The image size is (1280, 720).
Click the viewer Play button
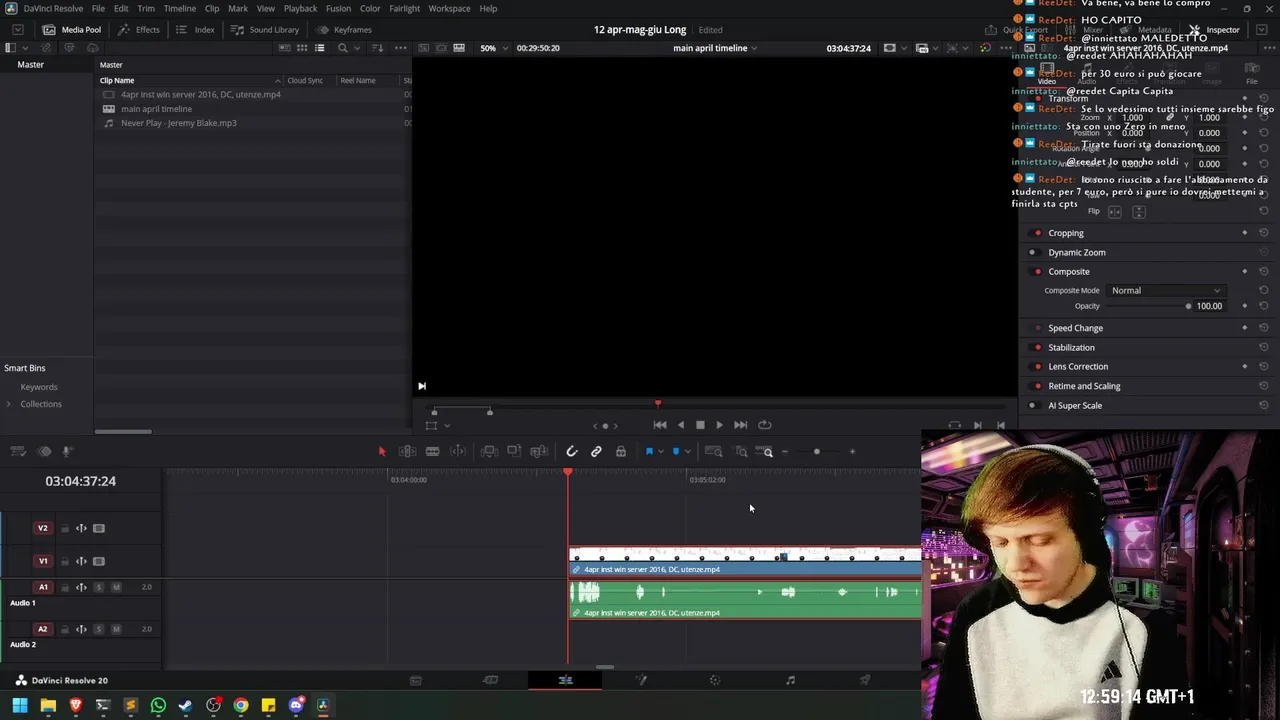(x=719, y=425)
